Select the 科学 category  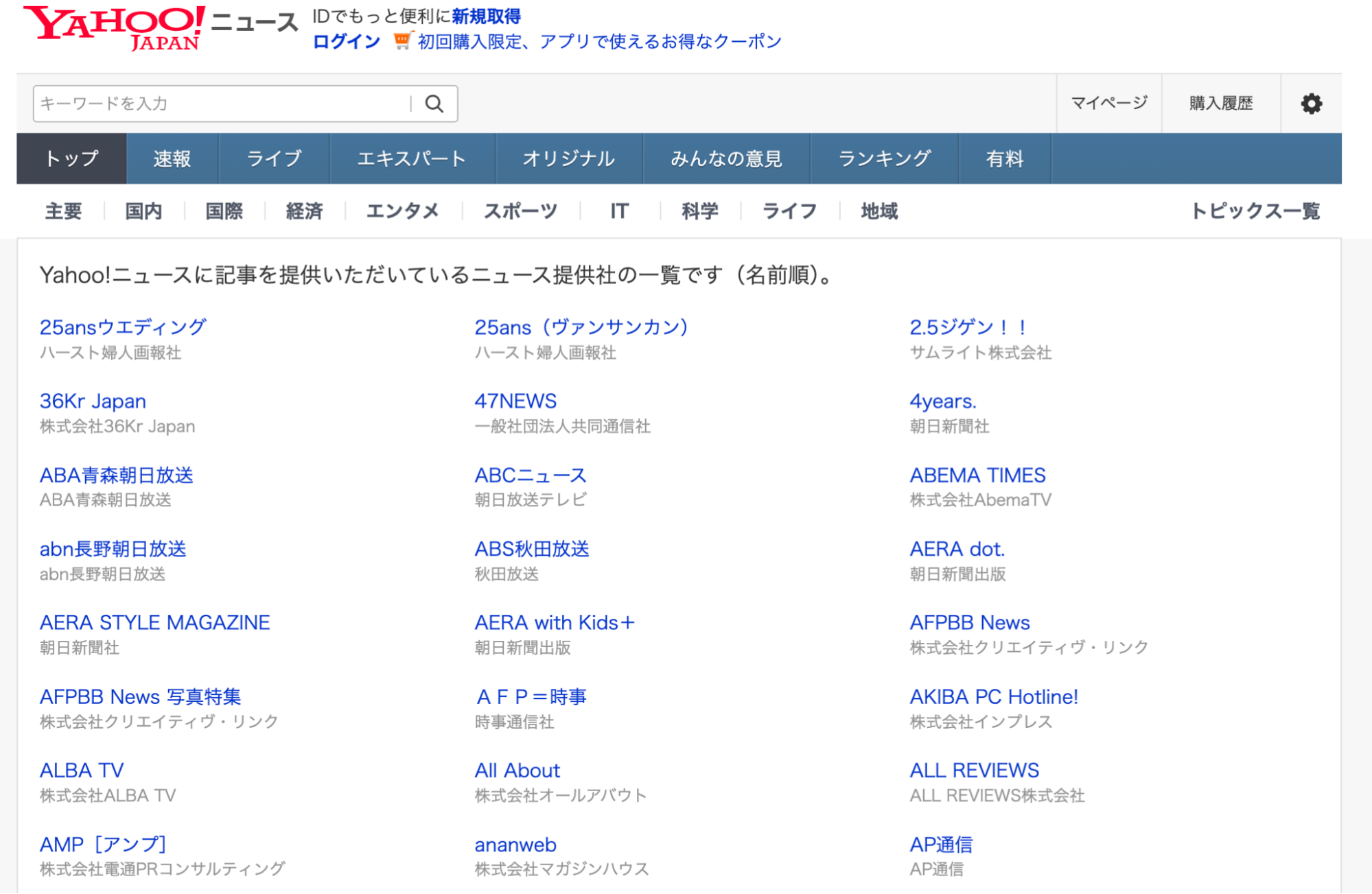(700, 211)
